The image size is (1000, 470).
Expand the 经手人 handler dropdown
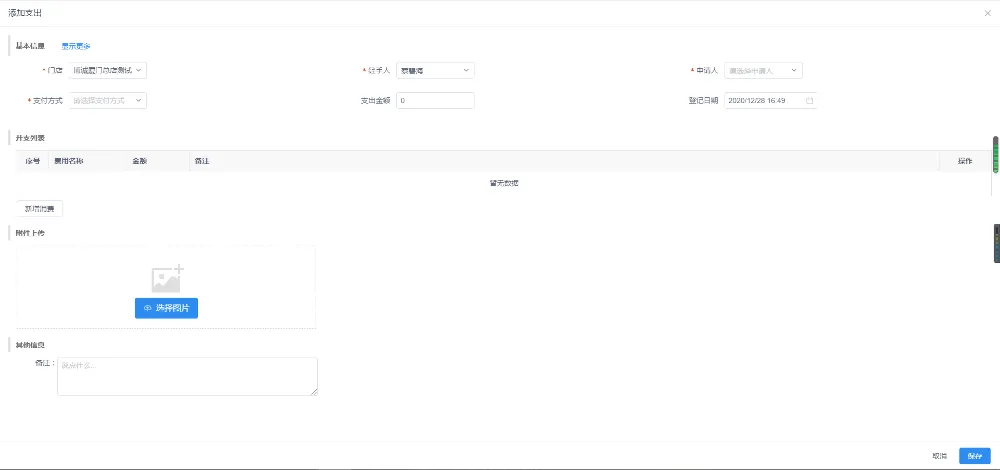[x=435, y=70]
